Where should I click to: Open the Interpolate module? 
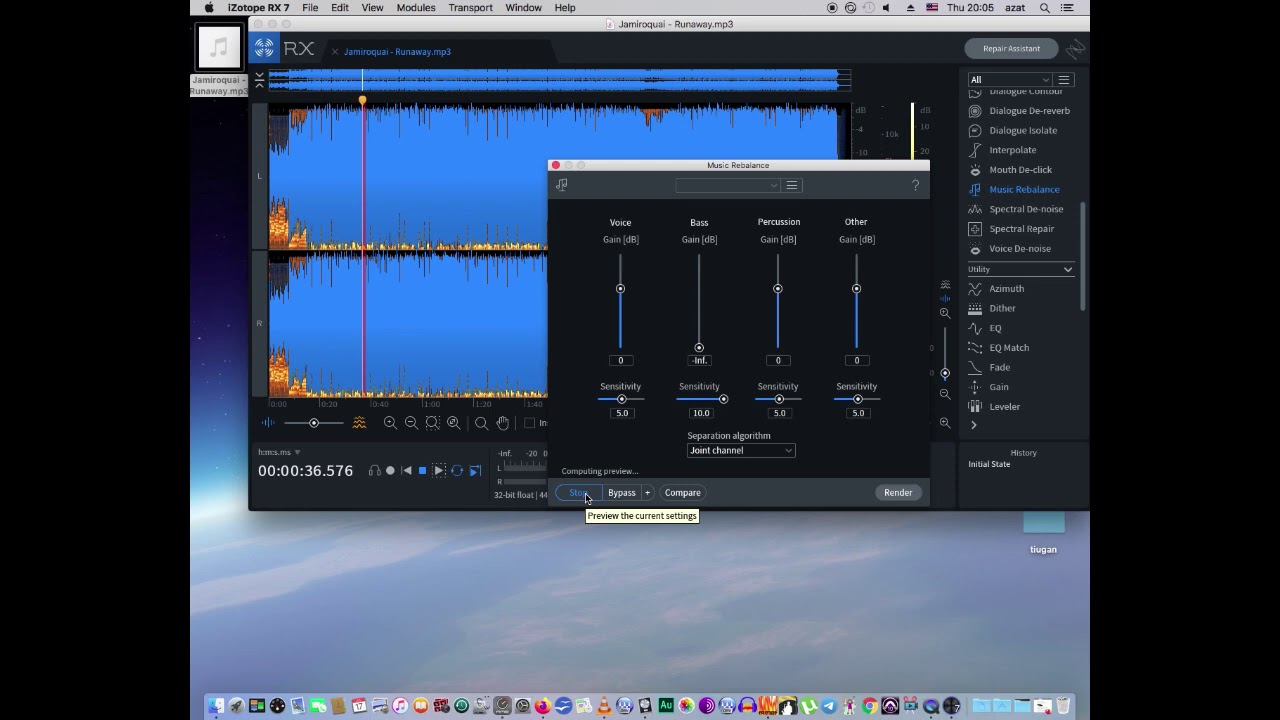[1003, 150]
